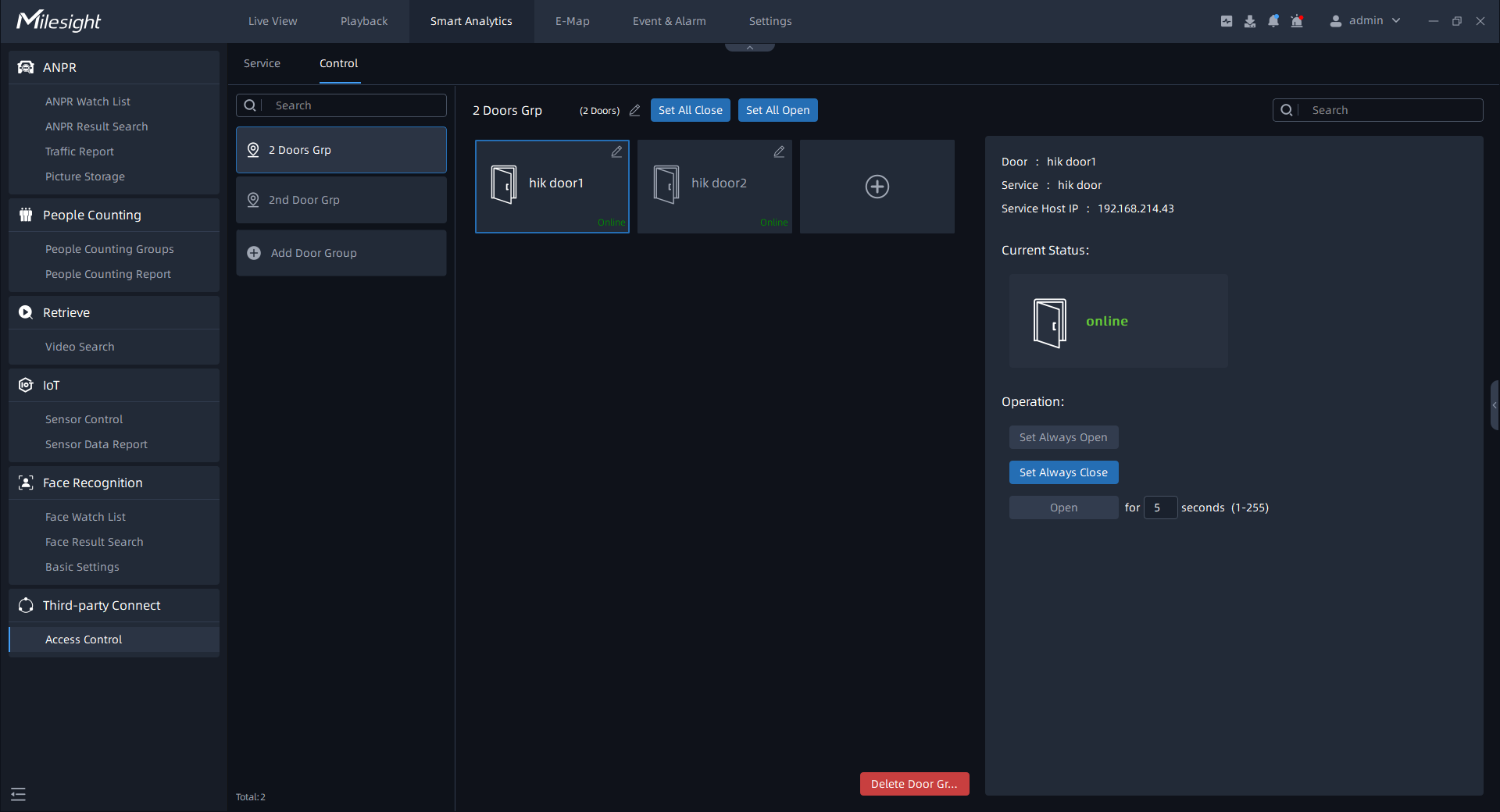
Task: Toggle sidebar using bottom-left menu icon
Action: click(19, 794)
